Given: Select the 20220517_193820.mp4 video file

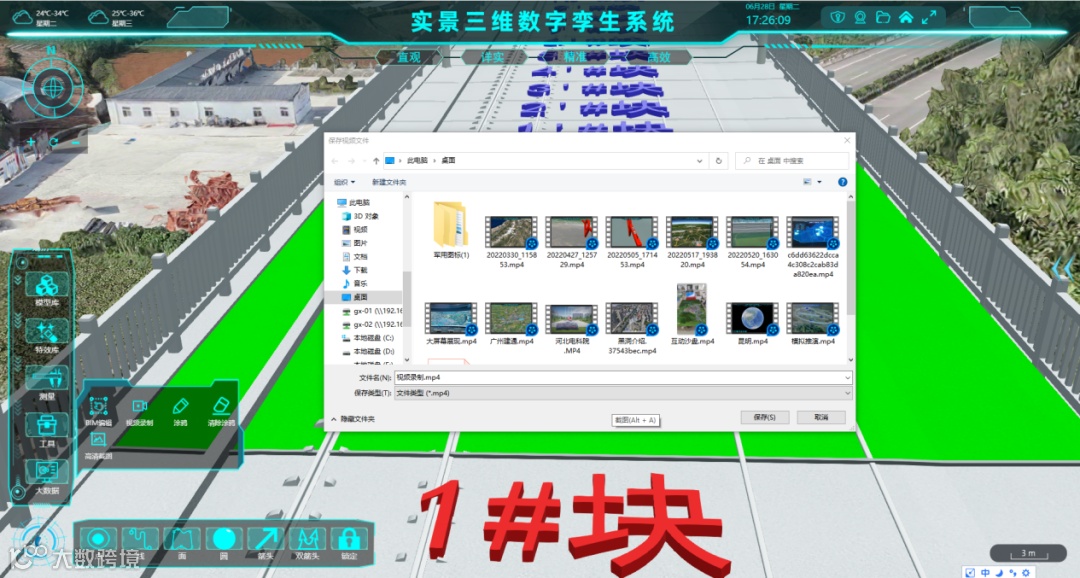Looking at the screenshot, I should click(692, 241).
